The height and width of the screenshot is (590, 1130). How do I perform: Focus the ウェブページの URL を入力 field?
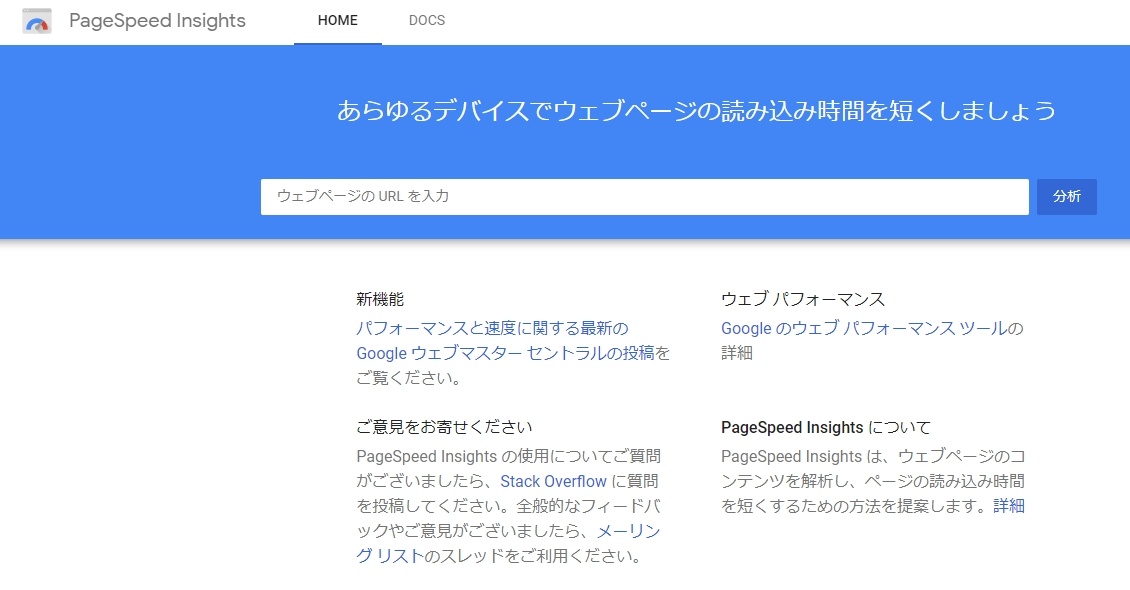point(644,197)
